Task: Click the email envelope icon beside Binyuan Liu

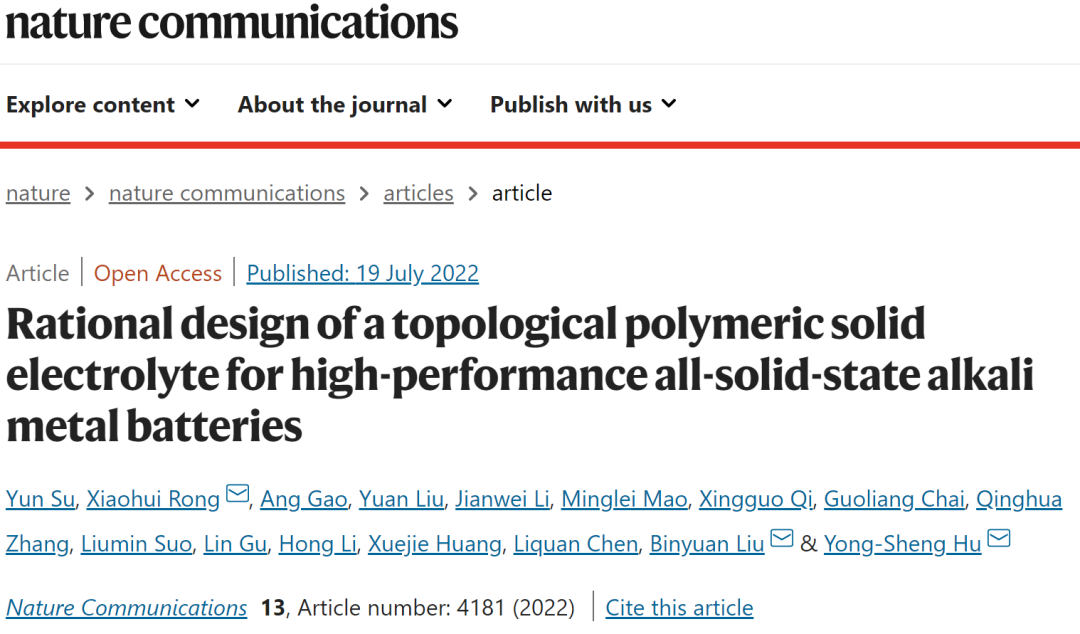Action: 782,538
